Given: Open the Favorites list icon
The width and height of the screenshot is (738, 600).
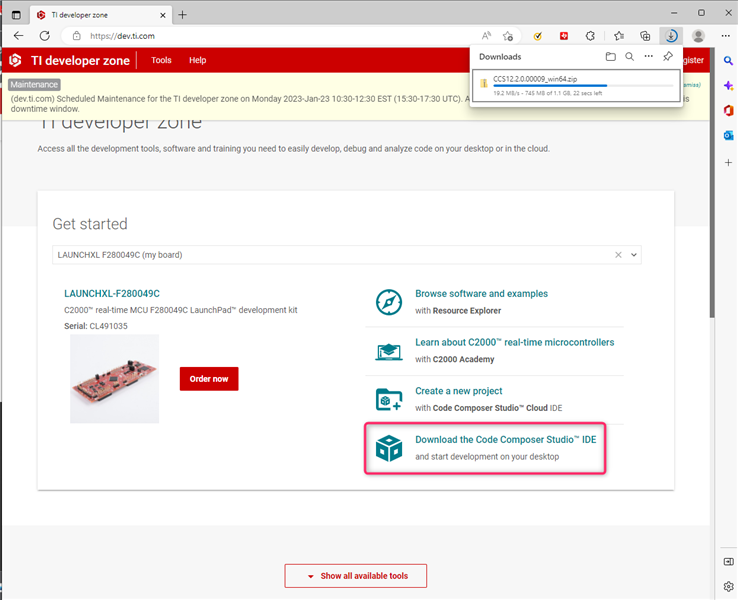Looking at the screenshot, I should (x=619, y=36).
